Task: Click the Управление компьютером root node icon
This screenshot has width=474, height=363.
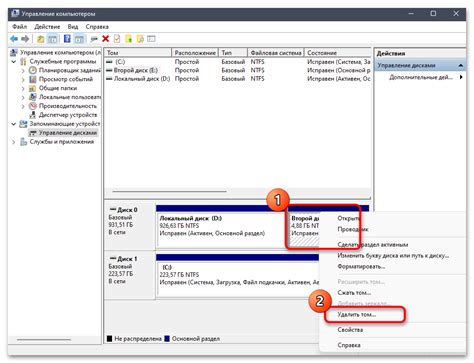Action: 14,53
